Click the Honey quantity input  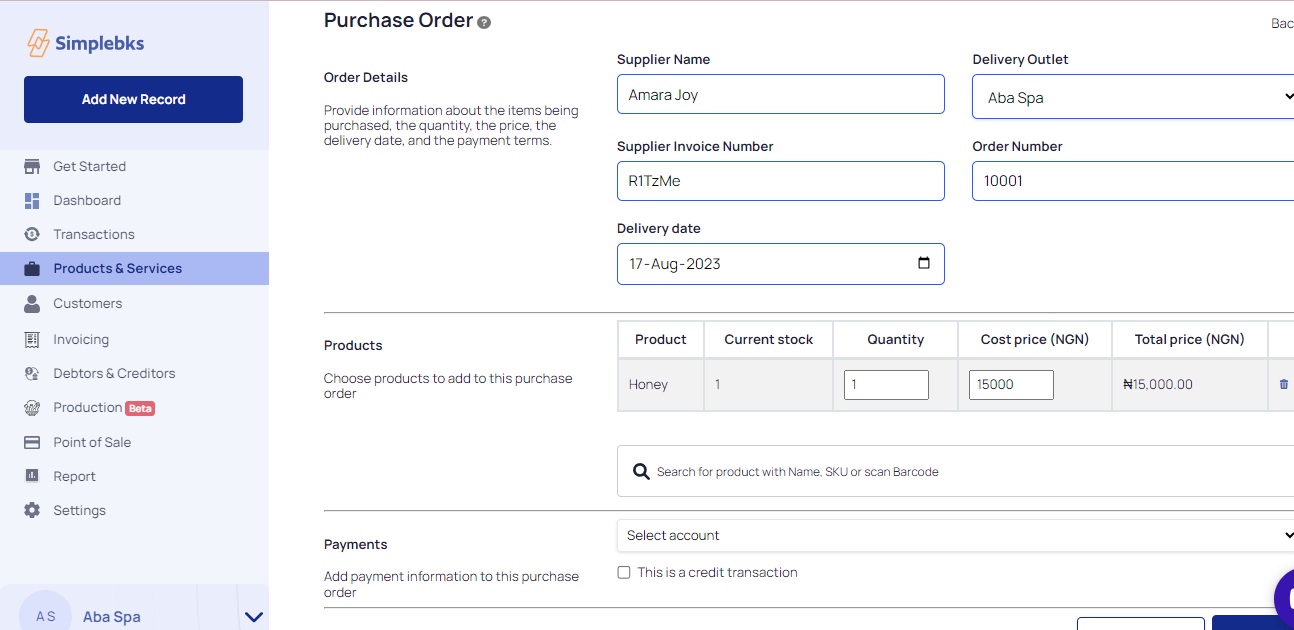point(886,385)
